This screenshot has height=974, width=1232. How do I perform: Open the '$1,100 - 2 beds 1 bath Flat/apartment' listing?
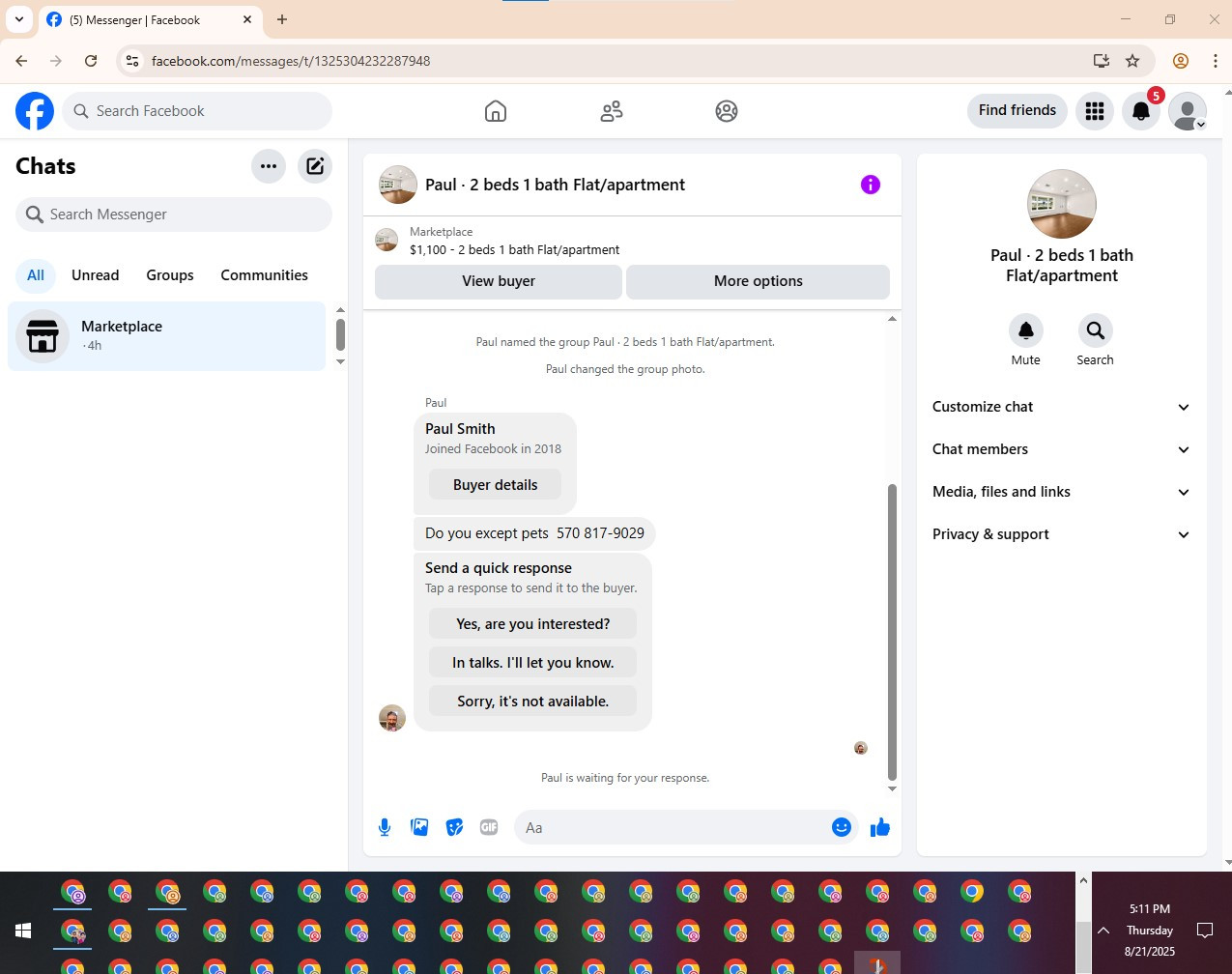pos(515,249)
